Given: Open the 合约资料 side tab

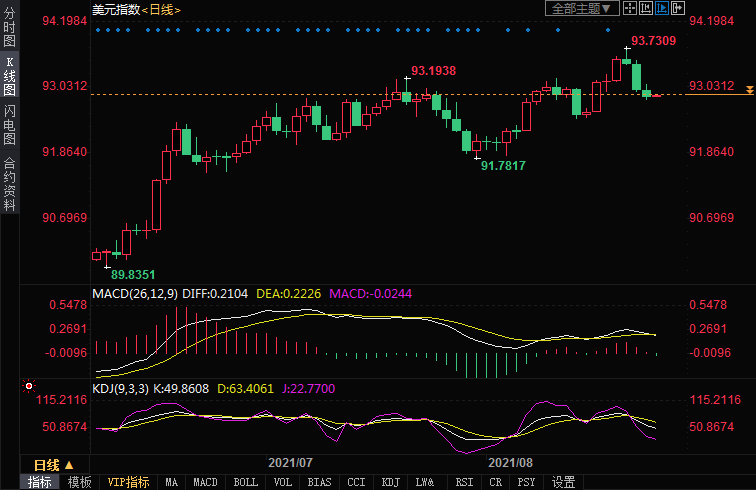Looking at the screenshot, I should (x=9, y=183).
